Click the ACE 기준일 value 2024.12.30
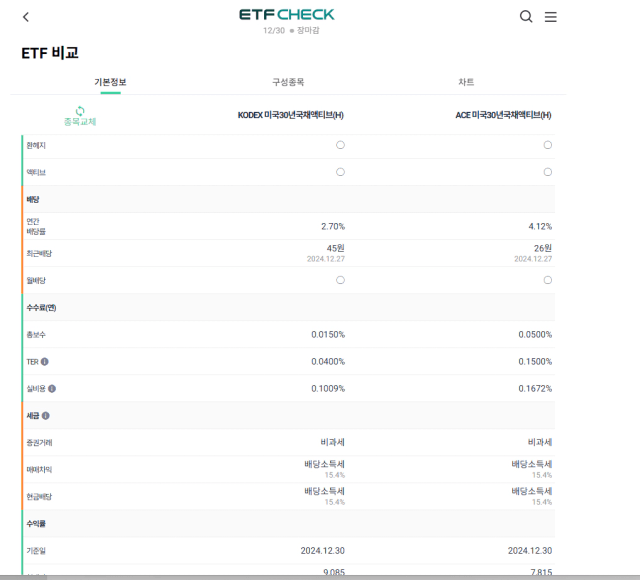Viewport: 640px width, 580px height. tap(530, 551)
